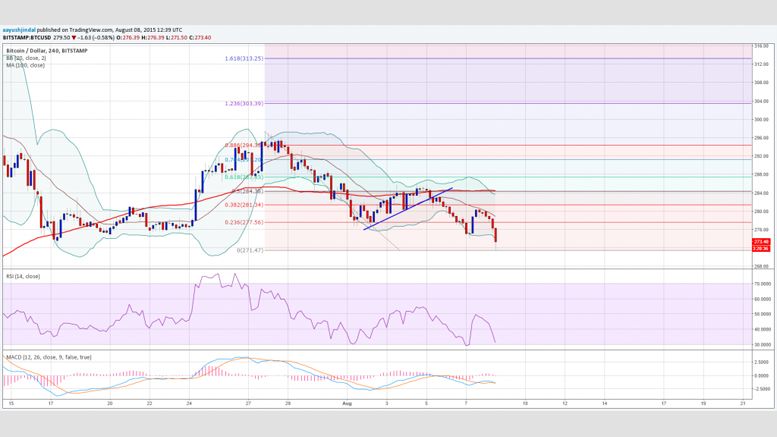Click the 268.00 price axis label

(x=761, y=266)
